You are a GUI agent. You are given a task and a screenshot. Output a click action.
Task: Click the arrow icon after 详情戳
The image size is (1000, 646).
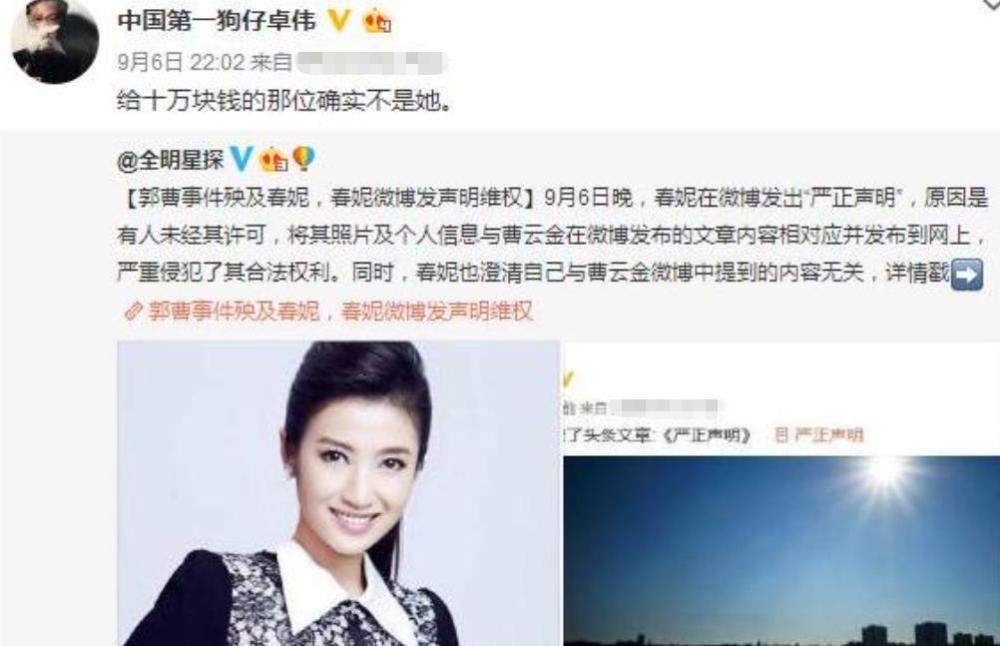tap(966, 275)
